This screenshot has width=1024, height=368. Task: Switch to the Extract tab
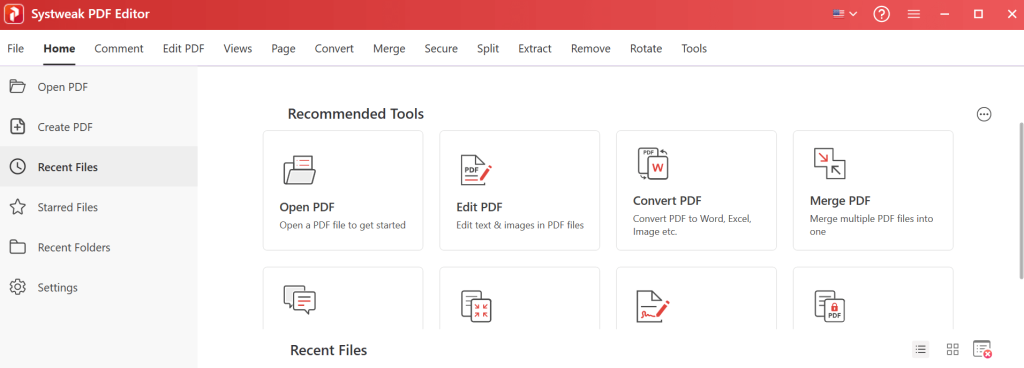coord(535,48)
